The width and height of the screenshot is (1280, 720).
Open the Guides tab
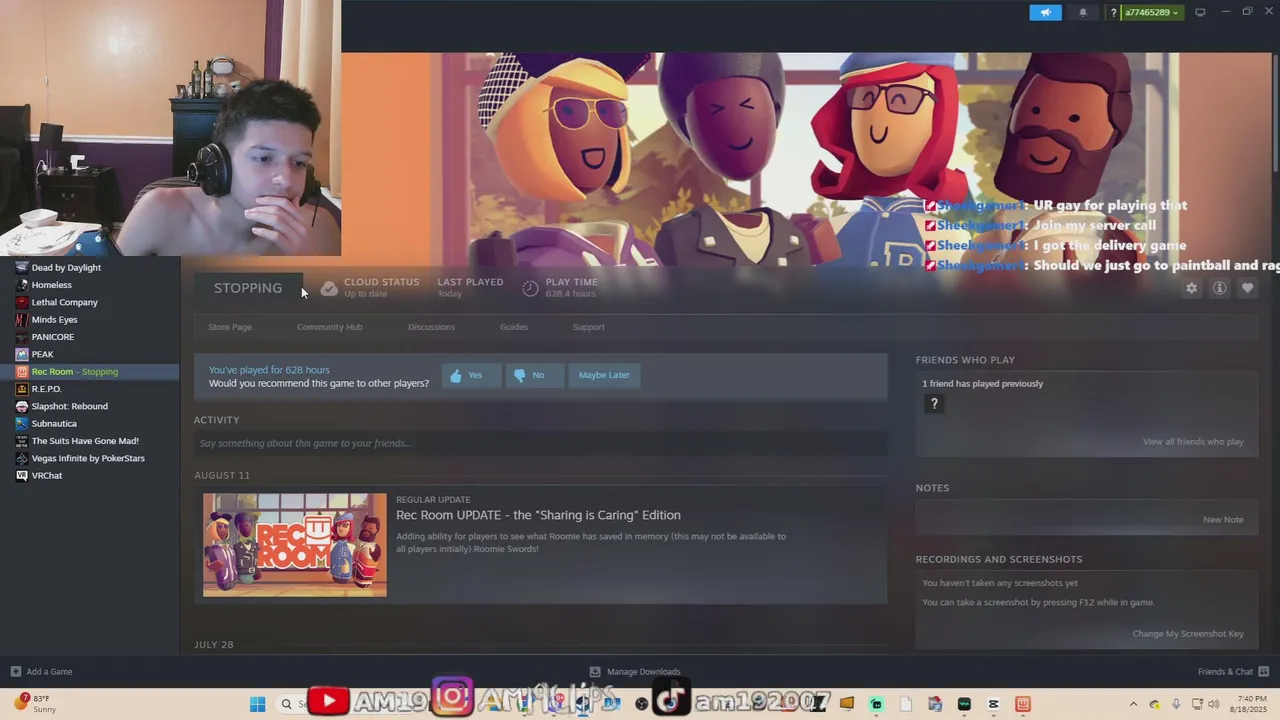514,327
